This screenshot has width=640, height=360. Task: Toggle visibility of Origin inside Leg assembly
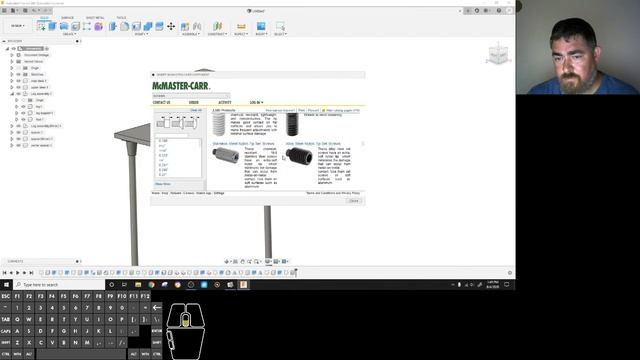pos(23,100)
